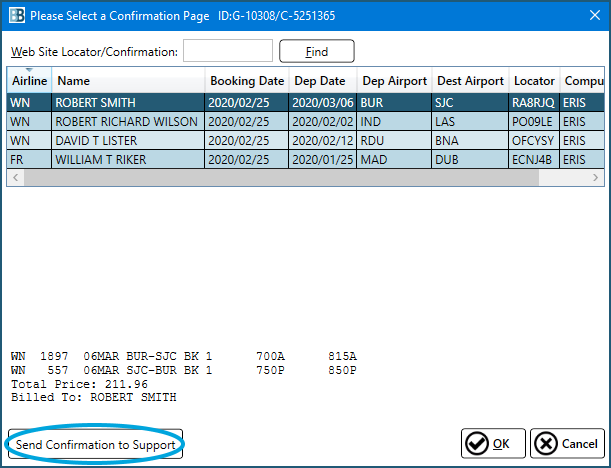Click the OK checkmark button

point(493,443)
